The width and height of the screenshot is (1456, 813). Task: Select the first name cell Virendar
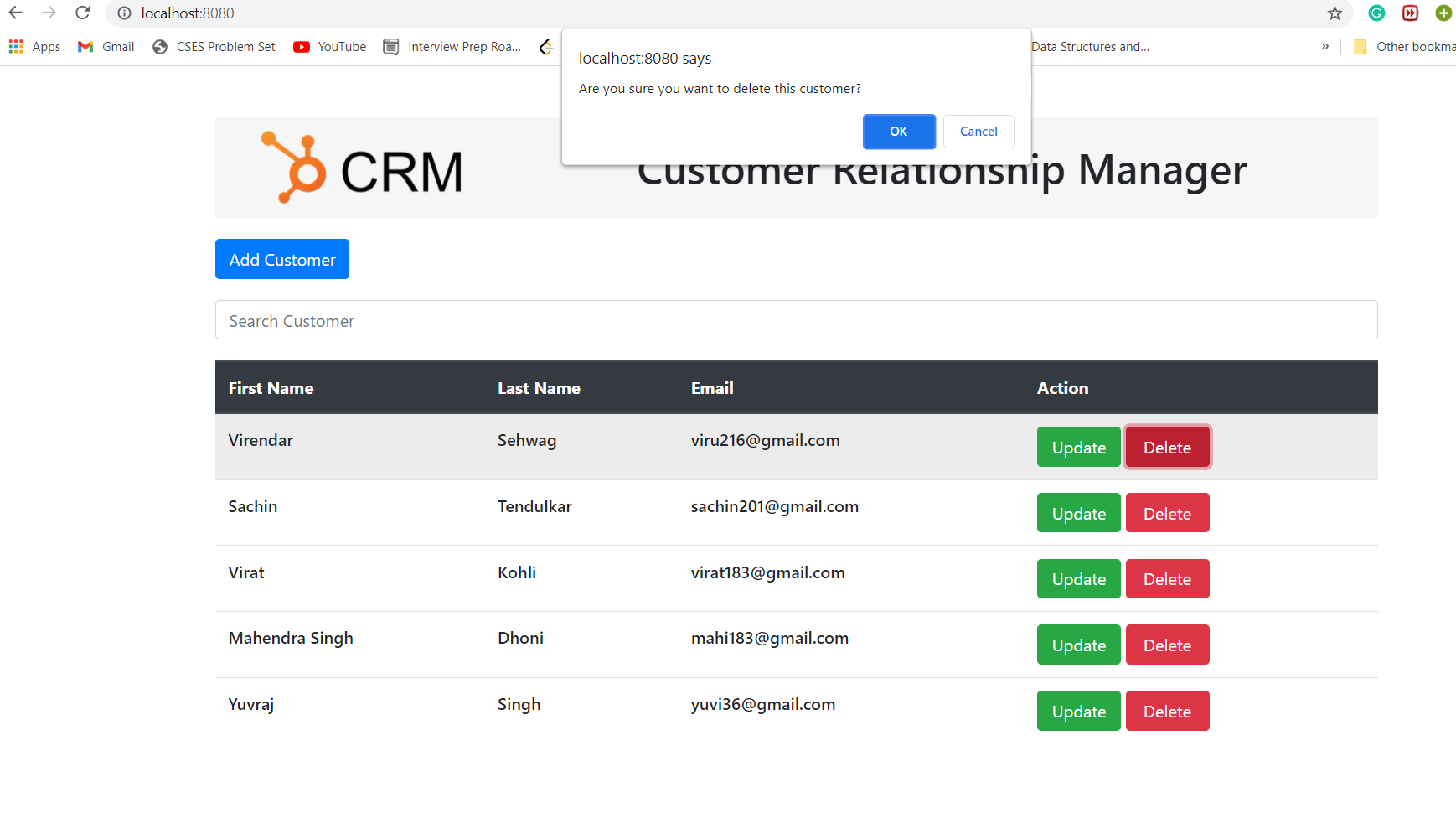pos(261,440)
